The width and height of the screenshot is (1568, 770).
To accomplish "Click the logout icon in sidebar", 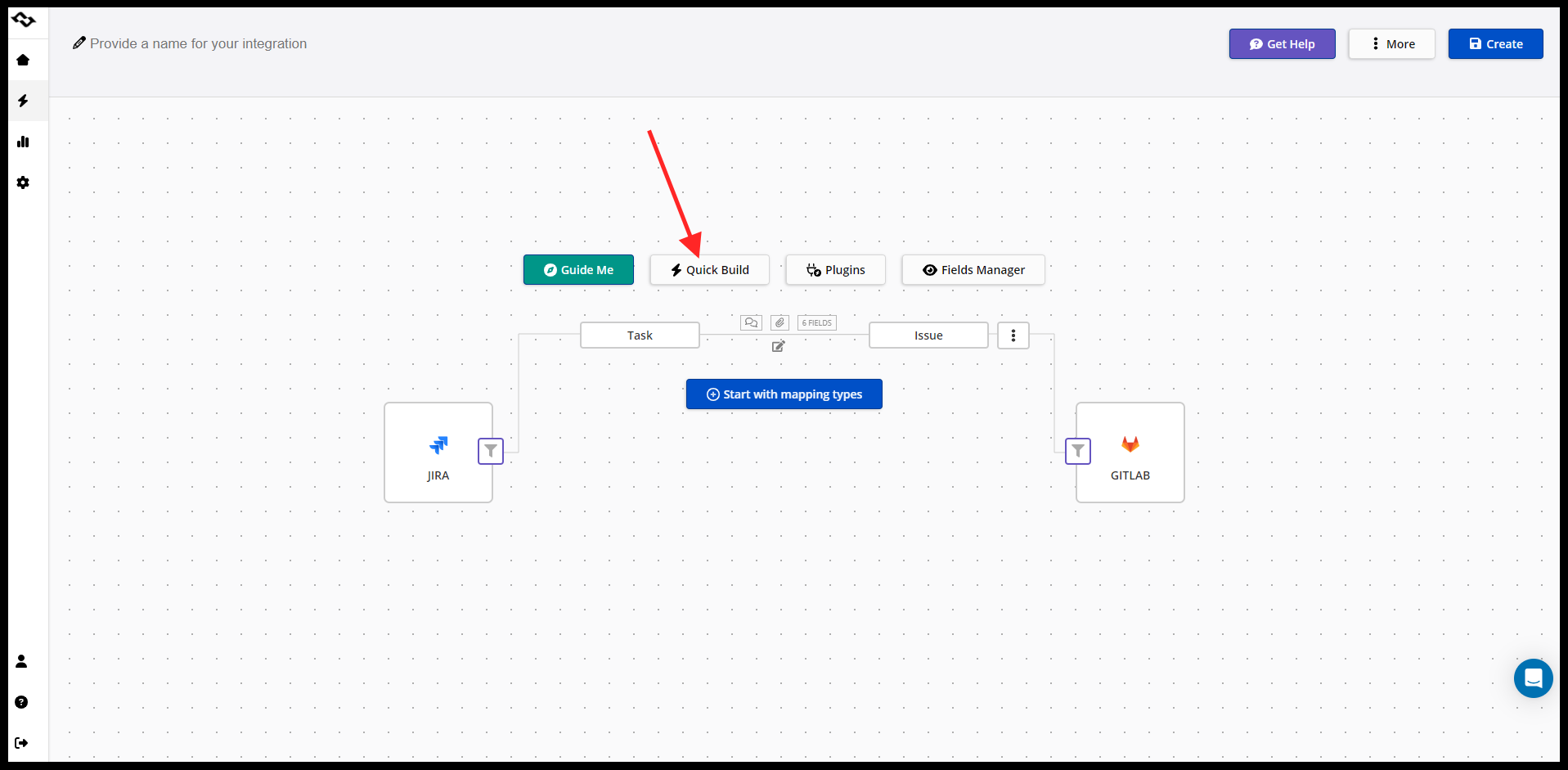I will pyautogui.click(x=22, y=743).
